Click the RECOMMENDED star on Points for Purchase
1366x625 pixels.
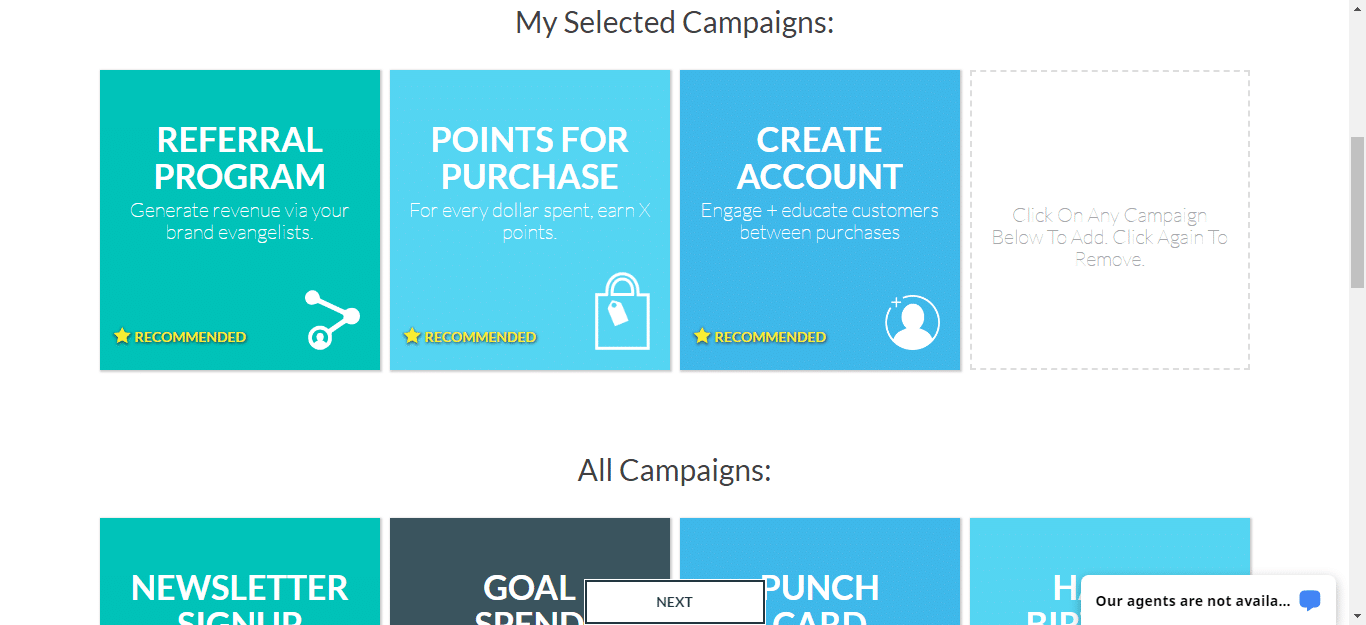pos(412,337)
